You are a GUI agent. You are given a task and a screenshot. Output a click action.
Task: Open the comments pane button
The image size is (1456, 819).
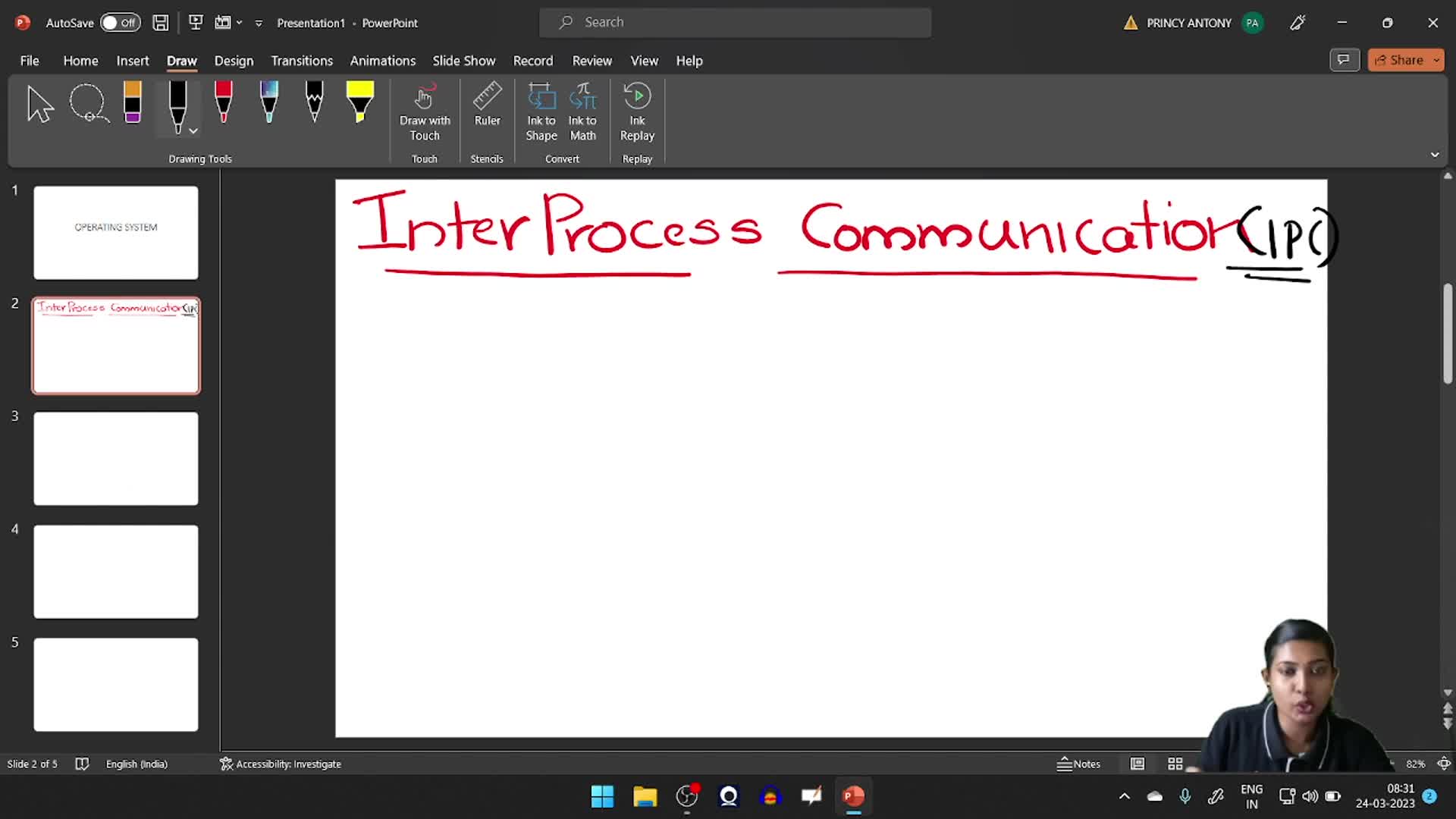pyautogui.click(x=1344, y=60)
